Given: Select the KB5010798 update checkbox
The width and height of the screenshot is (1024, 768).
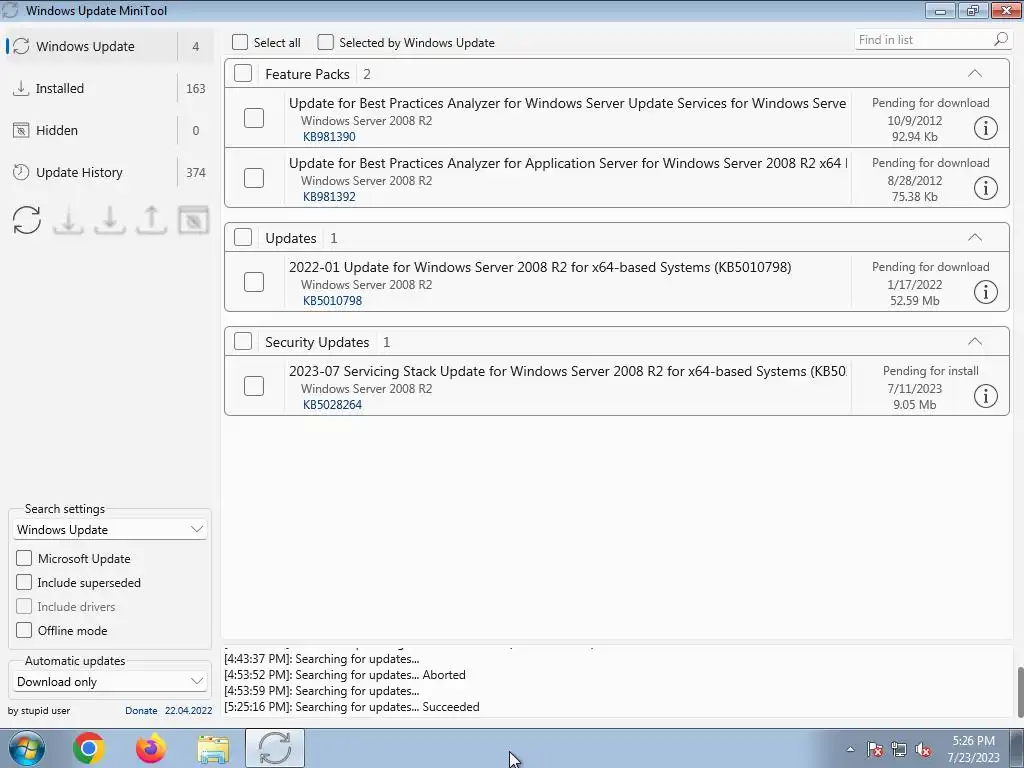Looking at the screenshot, I should (x=254, y=282).
